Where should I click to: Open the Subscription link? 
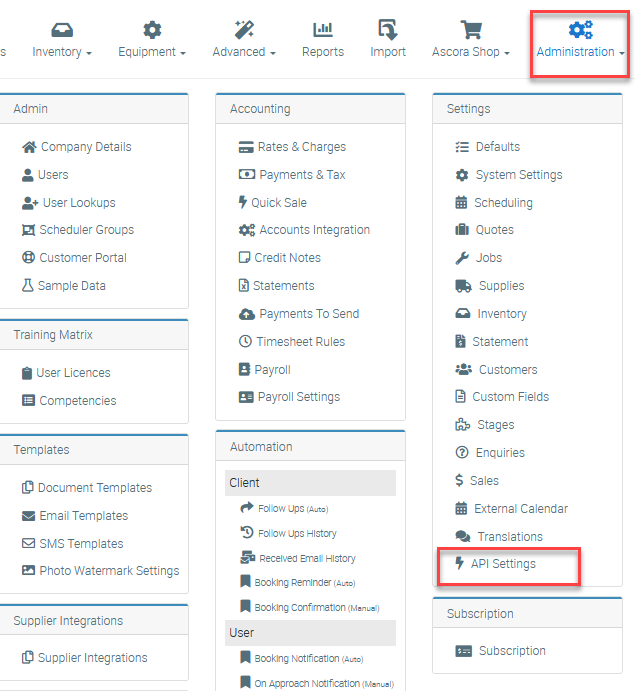[x=512, y=651]
